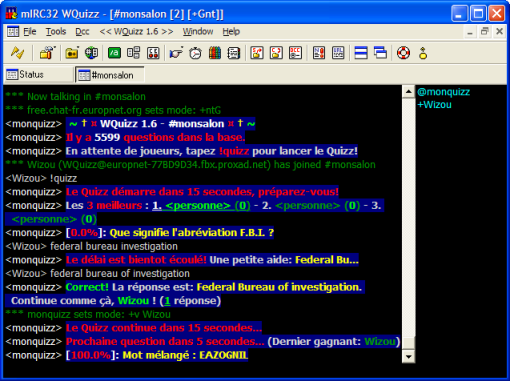Screen dimensions: 510x381
Task: Click 'Correct! La réponse est' line
Action: [x=214, y=287]
